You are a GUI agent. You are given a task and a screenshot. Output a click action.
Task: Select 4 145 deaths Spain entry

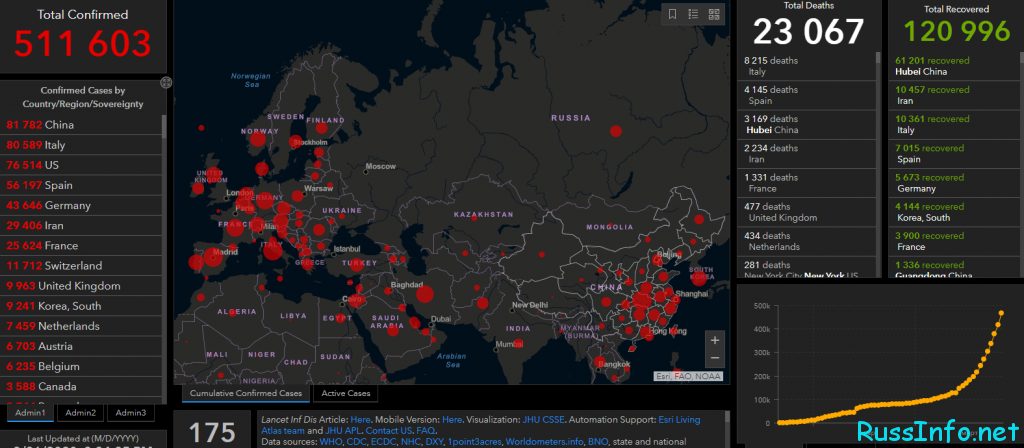(x=807, y=95)
